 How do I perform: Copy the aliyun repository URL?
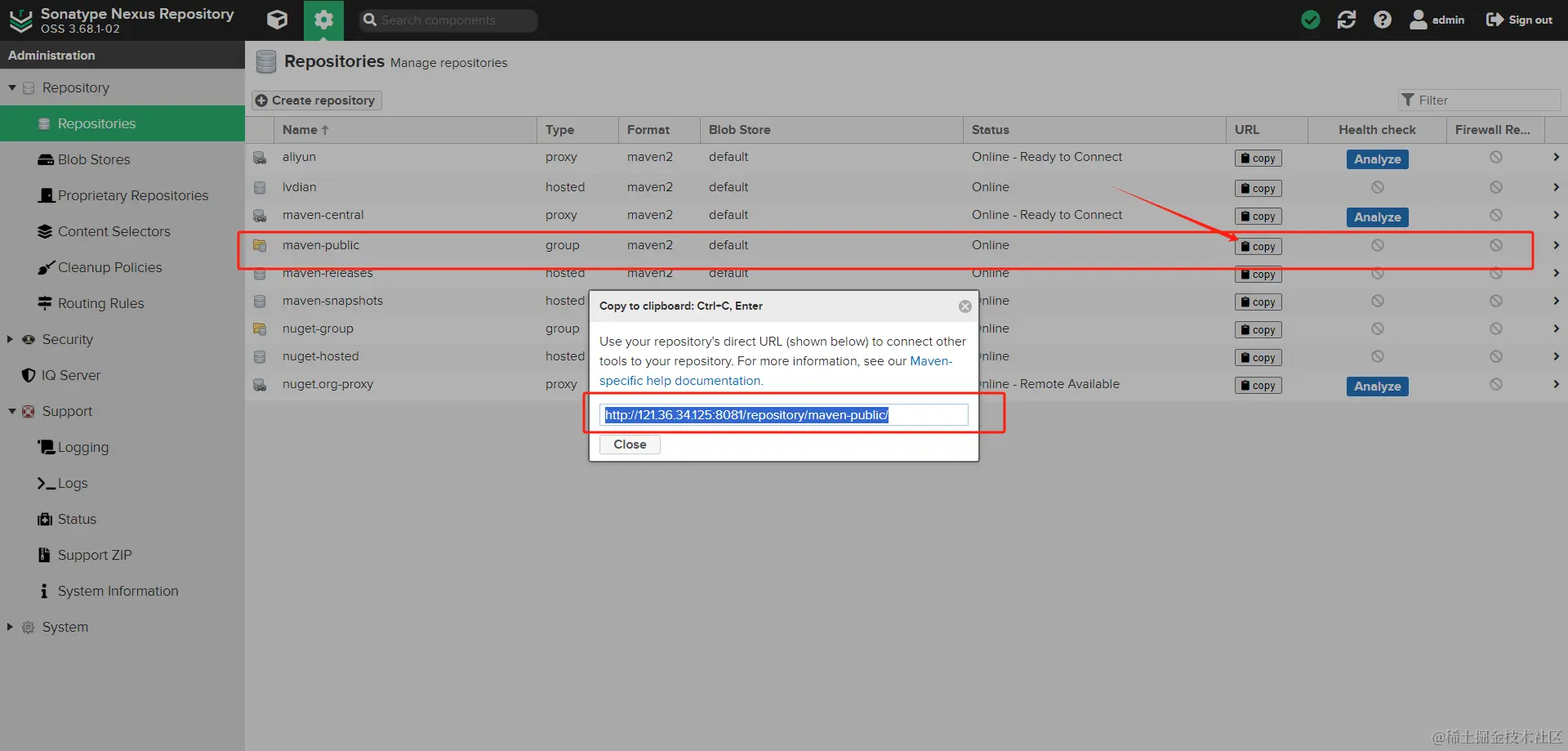1258,159
